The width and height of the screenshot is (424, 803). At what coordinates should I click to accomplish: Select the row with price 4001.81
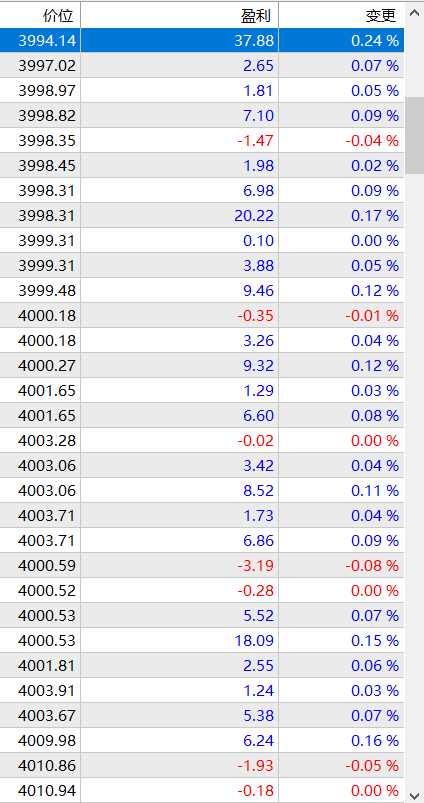tap(202, 666)
